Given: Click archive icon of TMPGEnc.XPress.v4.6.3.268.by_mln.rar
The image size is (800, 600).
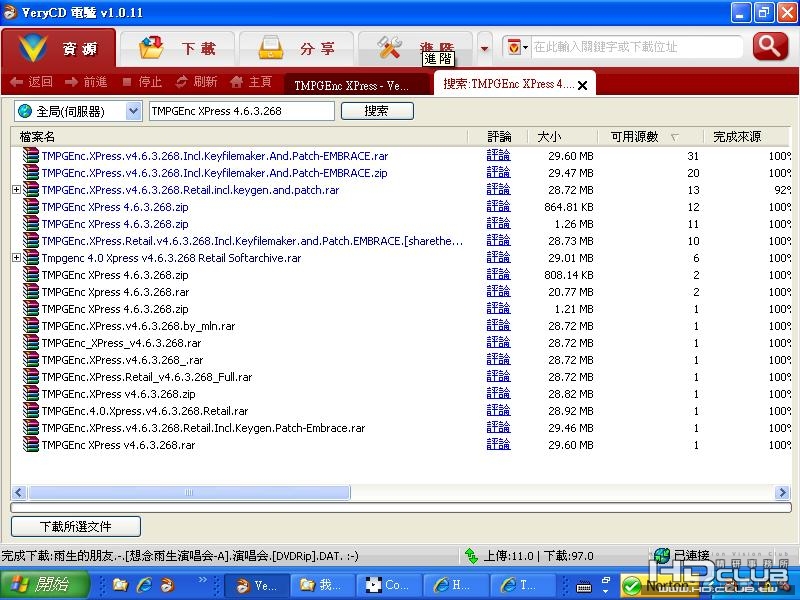Looking at the screenshot, I should tap(31, 326).
